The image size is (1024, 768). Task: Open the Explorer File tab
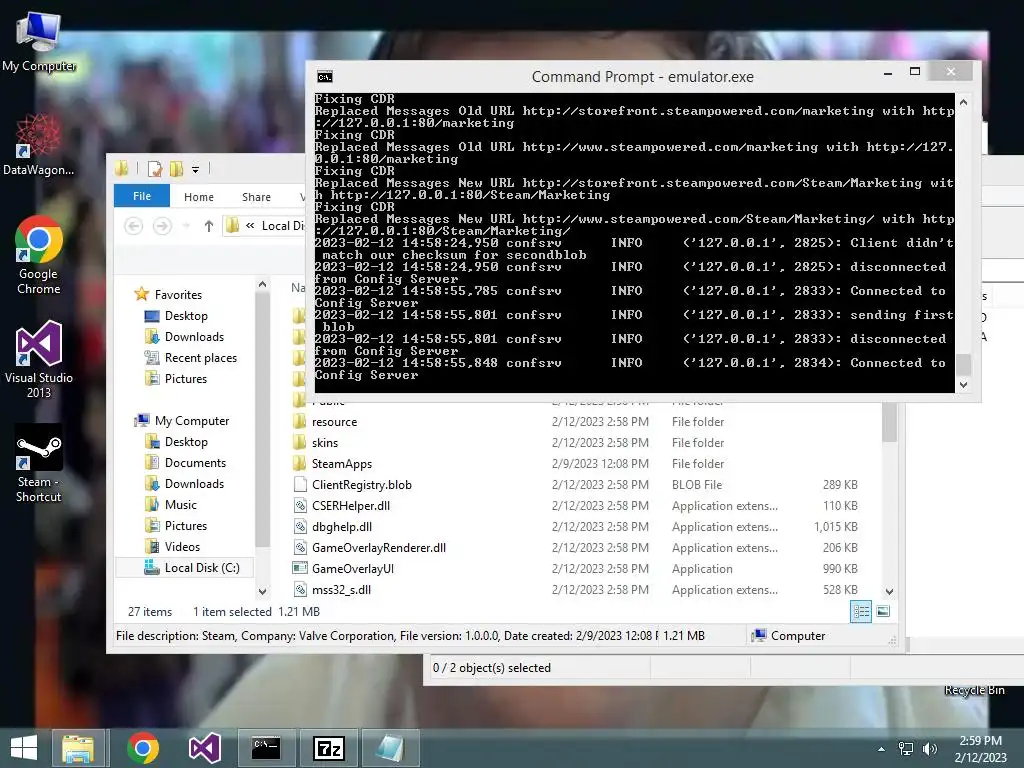pos(142,196)
